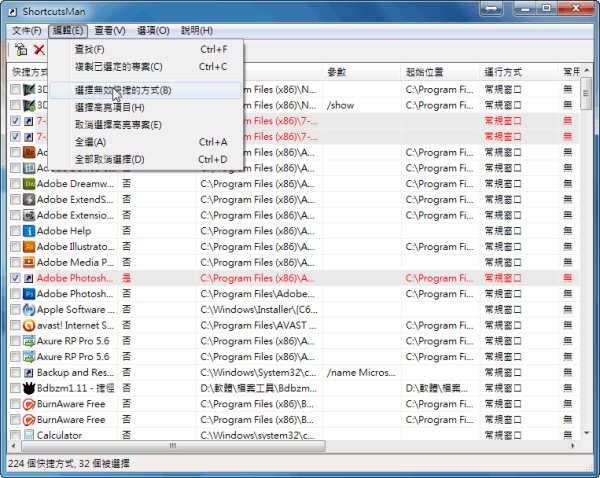Image resolution: width=600 pixels, height=478 pixels.
Task: Click the red X delete toolbar icon
Action: point(39,49)
